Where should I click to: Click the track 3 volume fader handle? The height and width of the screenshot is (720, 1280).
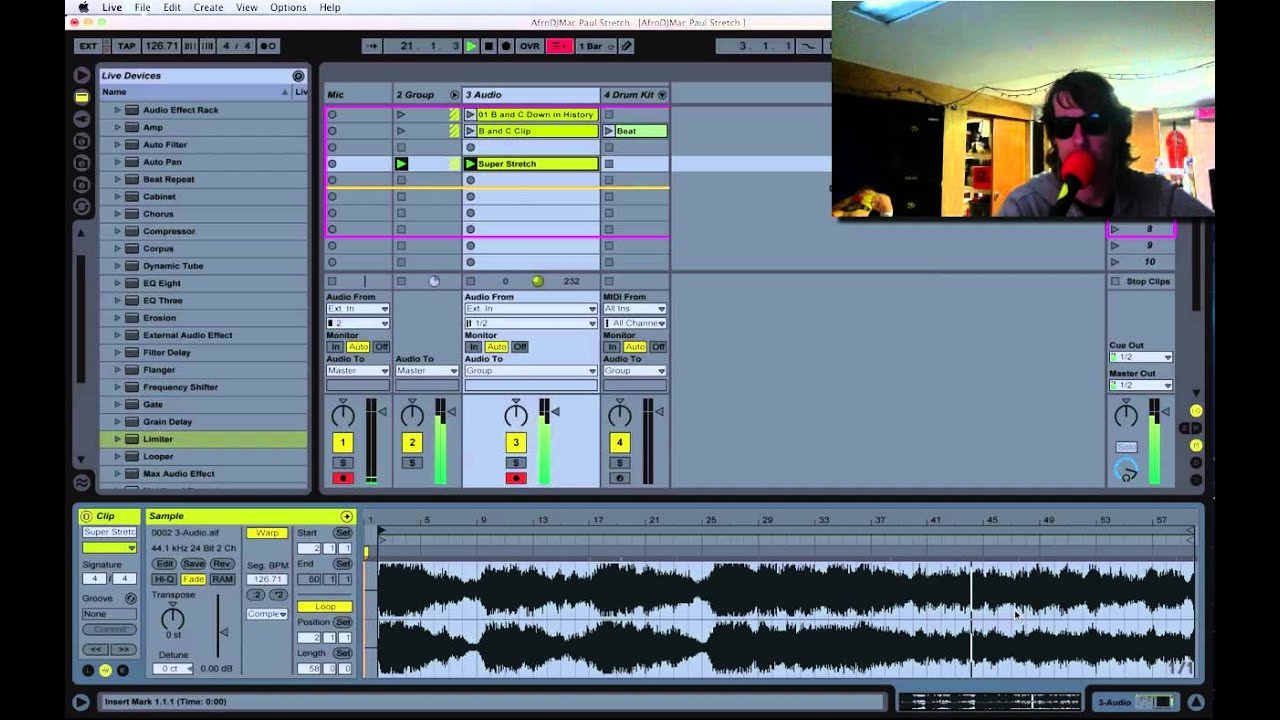pyautogui.click(x=555, y=411)
